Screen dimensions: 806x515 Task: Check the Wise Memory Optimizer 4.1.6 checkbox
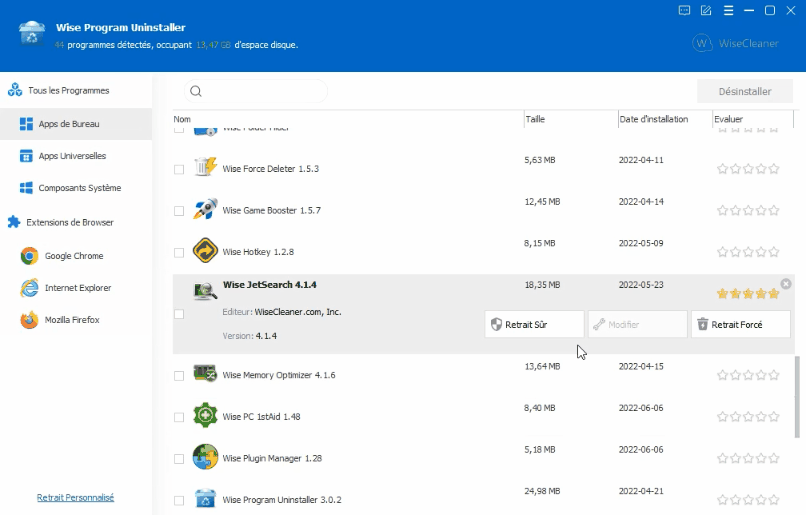[x=179, y=376]
